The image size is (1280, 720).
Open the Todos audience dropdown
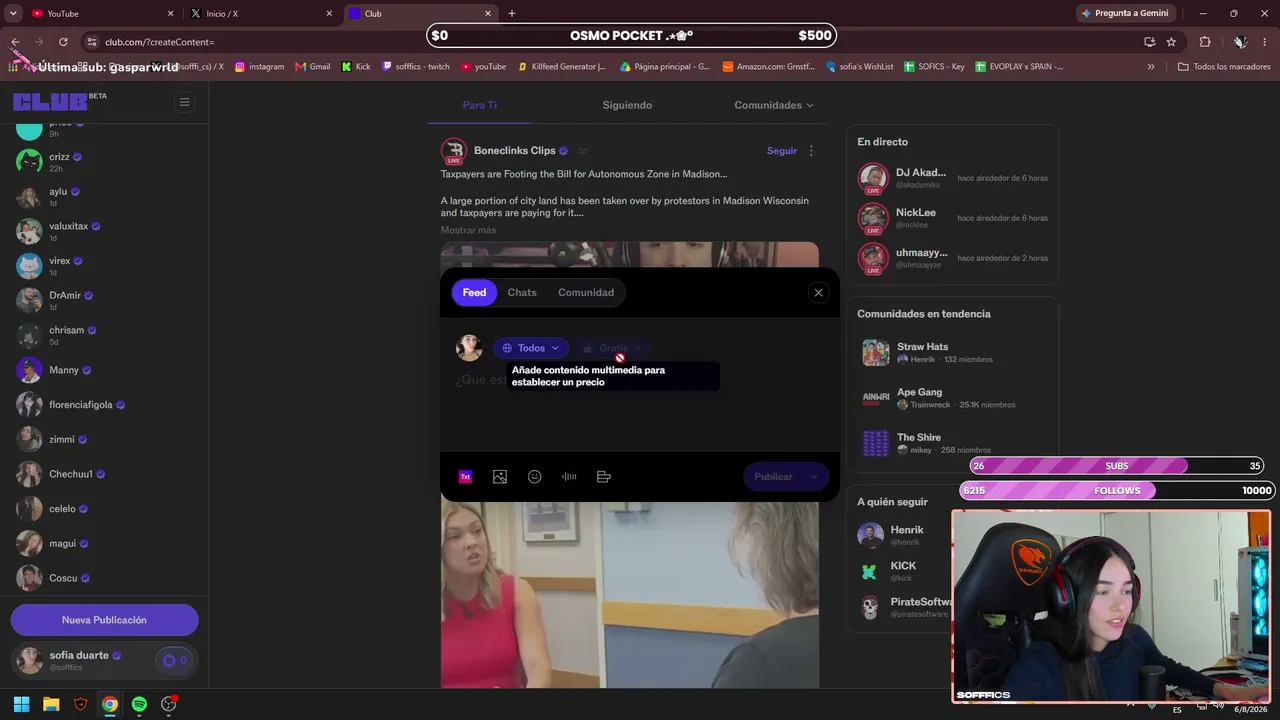[531, 348]
